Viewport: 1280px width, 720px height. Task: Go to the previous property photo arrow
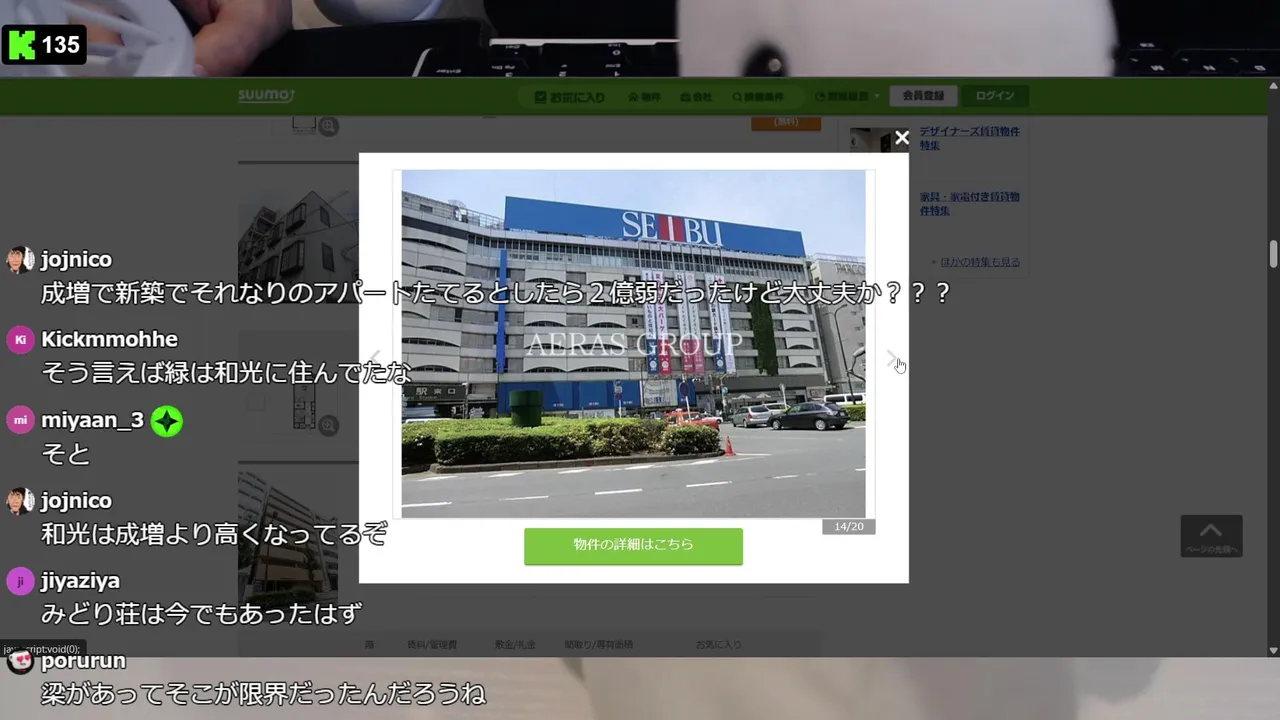tap(375, 360)
